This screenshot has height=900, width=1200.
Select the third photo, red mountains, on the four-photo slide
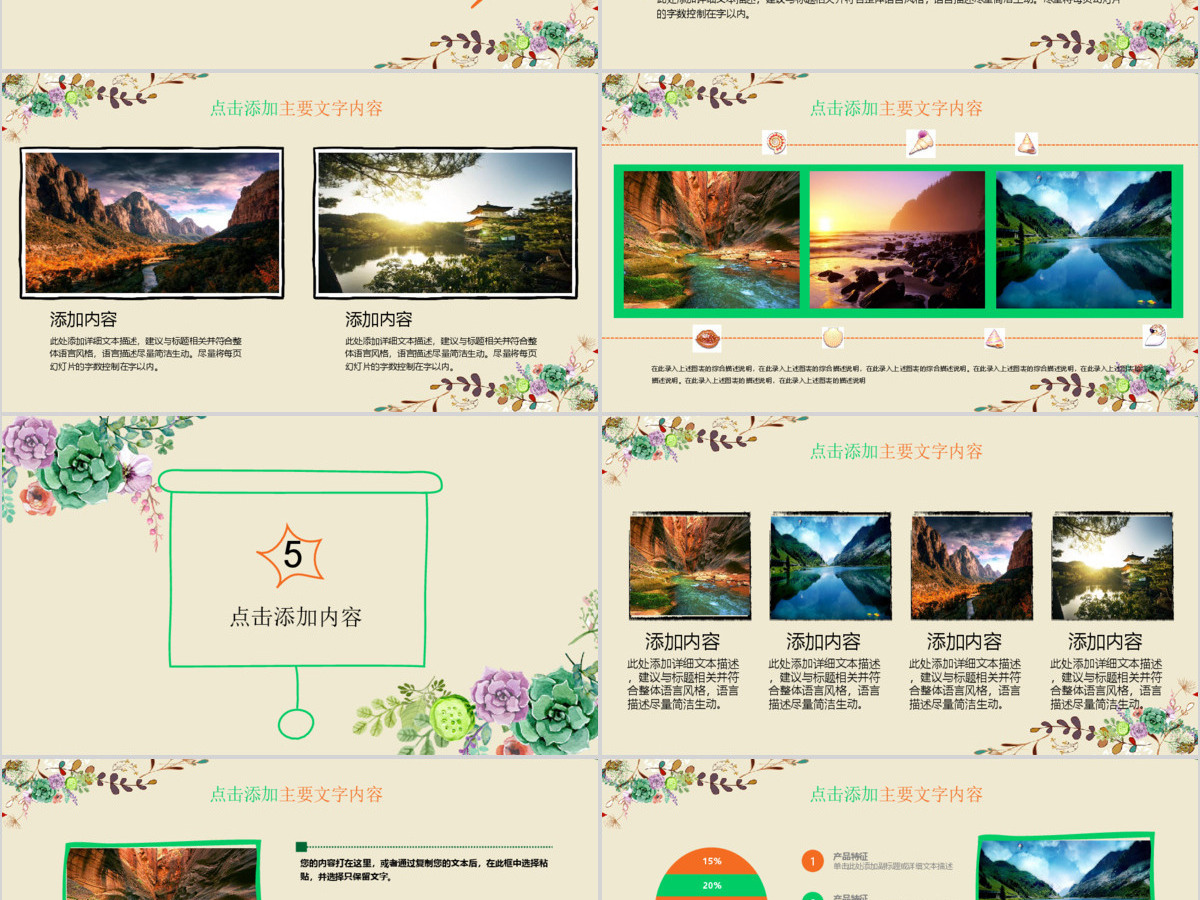(972, 566)
